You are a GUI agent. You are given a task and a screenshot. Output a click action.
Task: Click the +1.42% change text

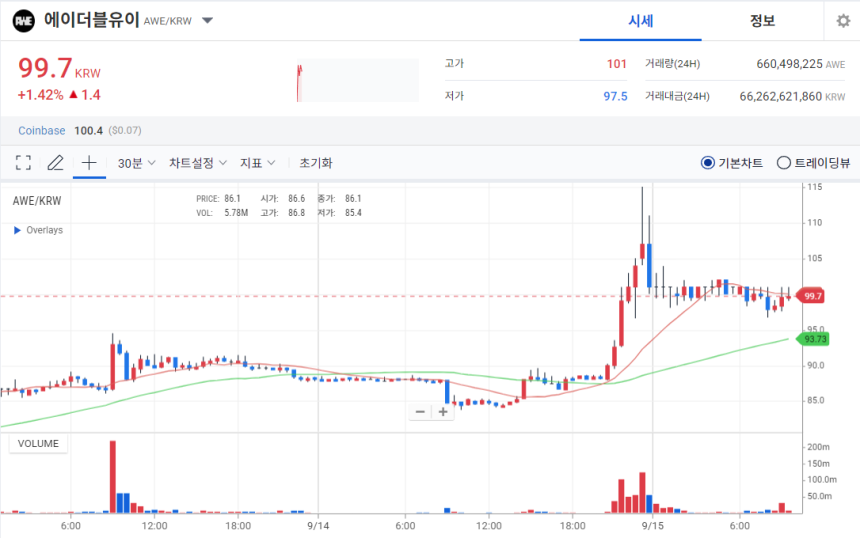tap(41, 95)
